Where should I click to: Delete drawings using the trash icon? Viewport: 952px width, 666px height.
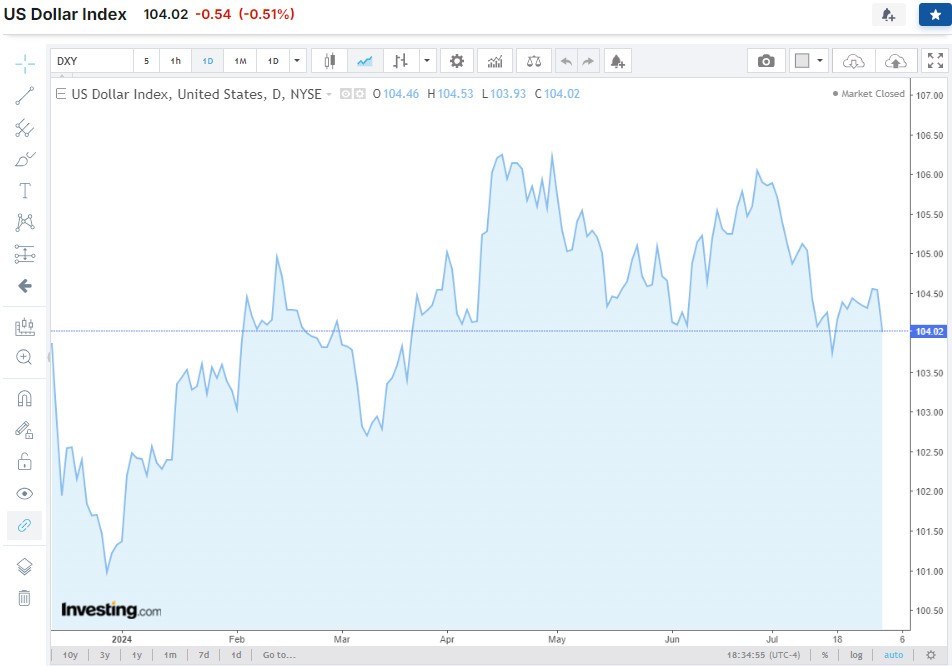[24, 597]
